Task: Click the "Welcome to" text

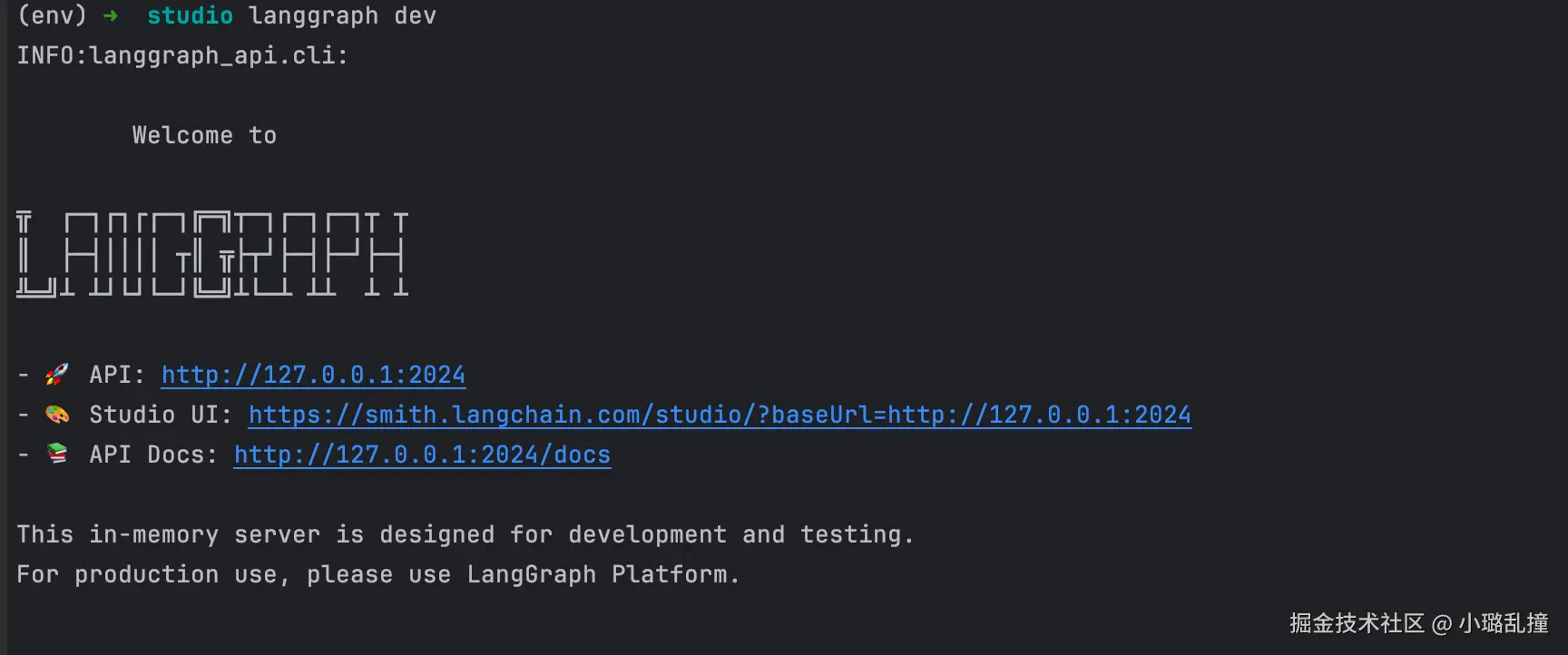Action: tap(204, 135)
